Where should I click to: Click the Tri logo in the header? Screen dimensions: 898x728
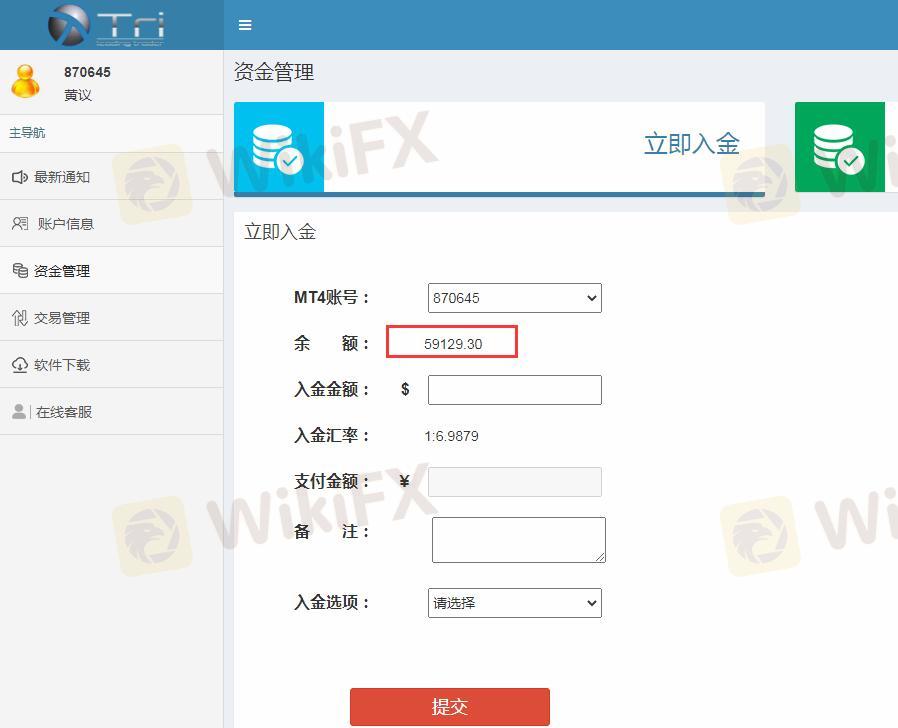pos(107,25)
